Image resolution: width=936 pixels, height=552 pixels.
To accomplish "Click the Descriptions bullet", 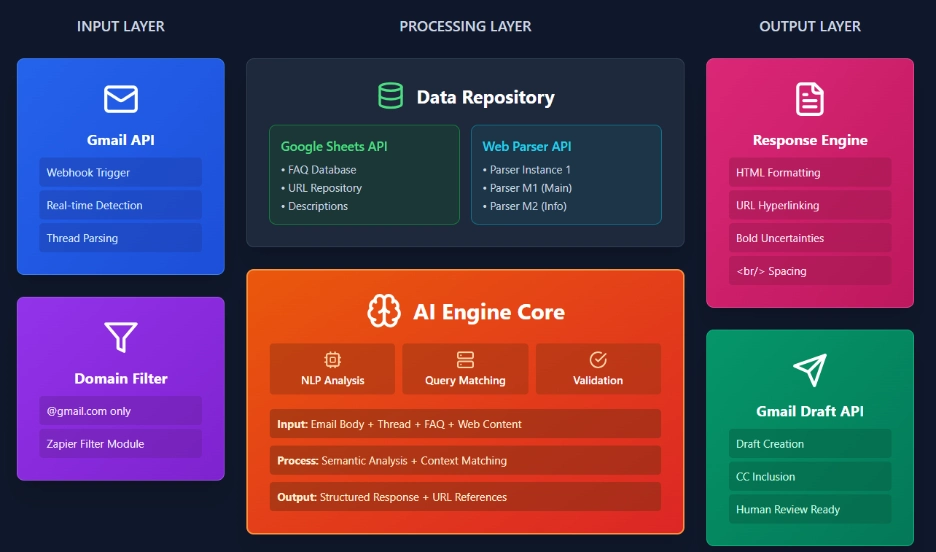I will click(x=315, y=206).
